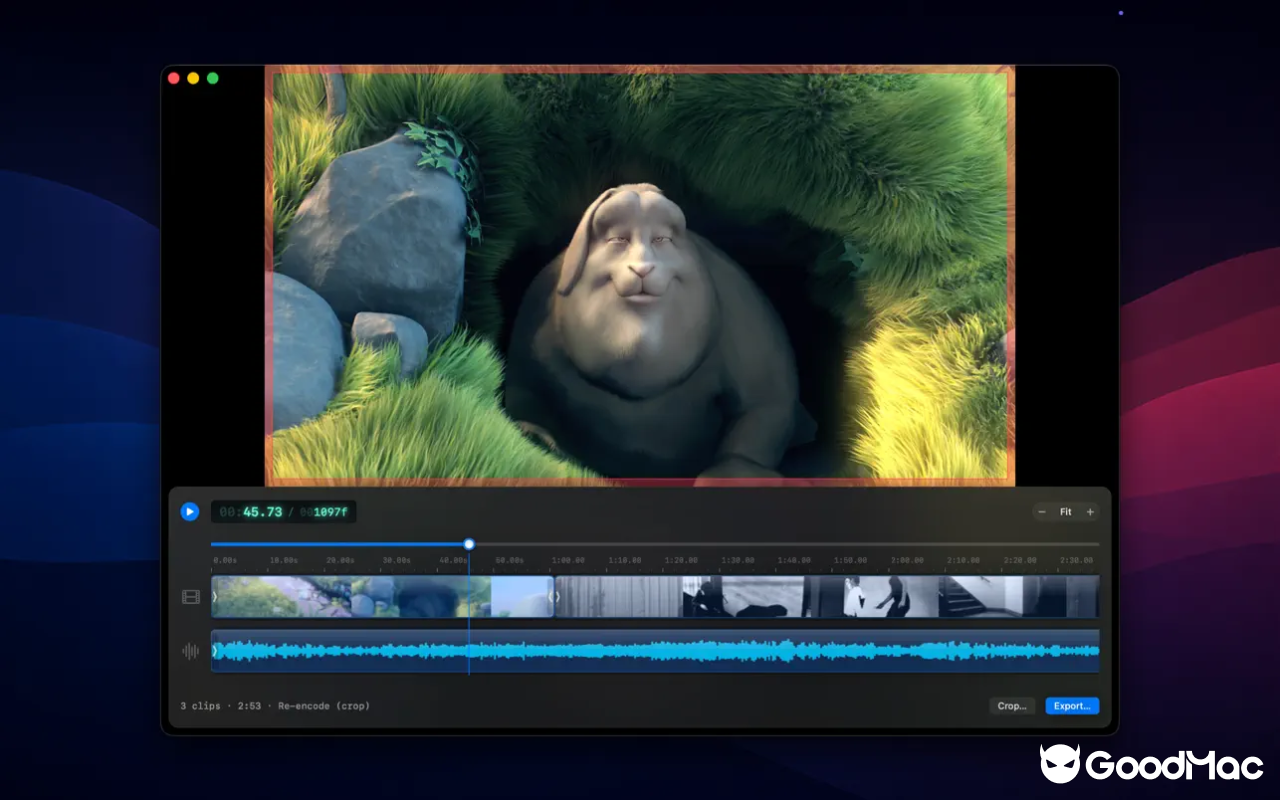Viewport: 1280px width, 800px height.
Task: Select the colorful bunny clip in the video track
Action: coord(382,597)
